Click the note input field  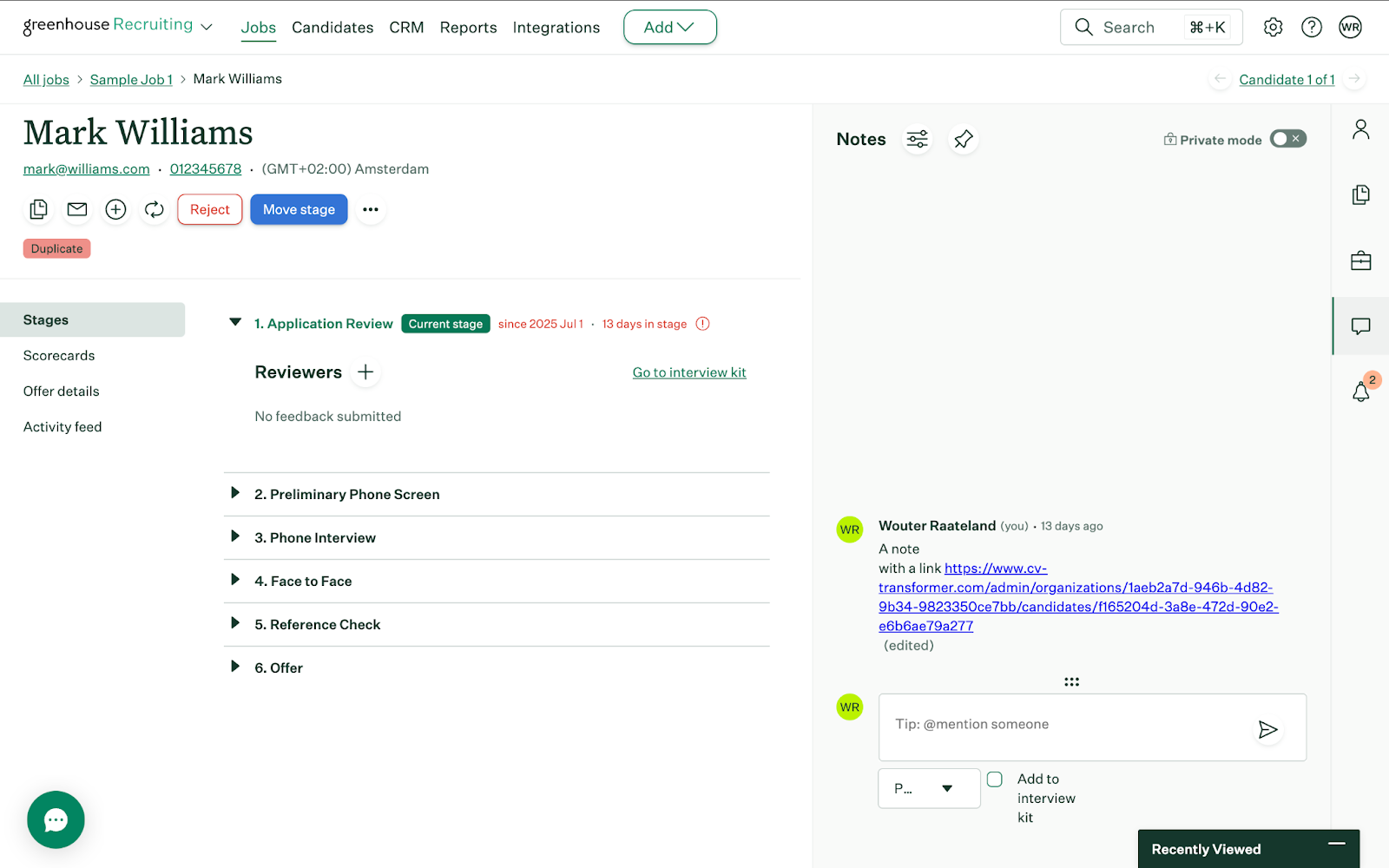[1092, 727]
